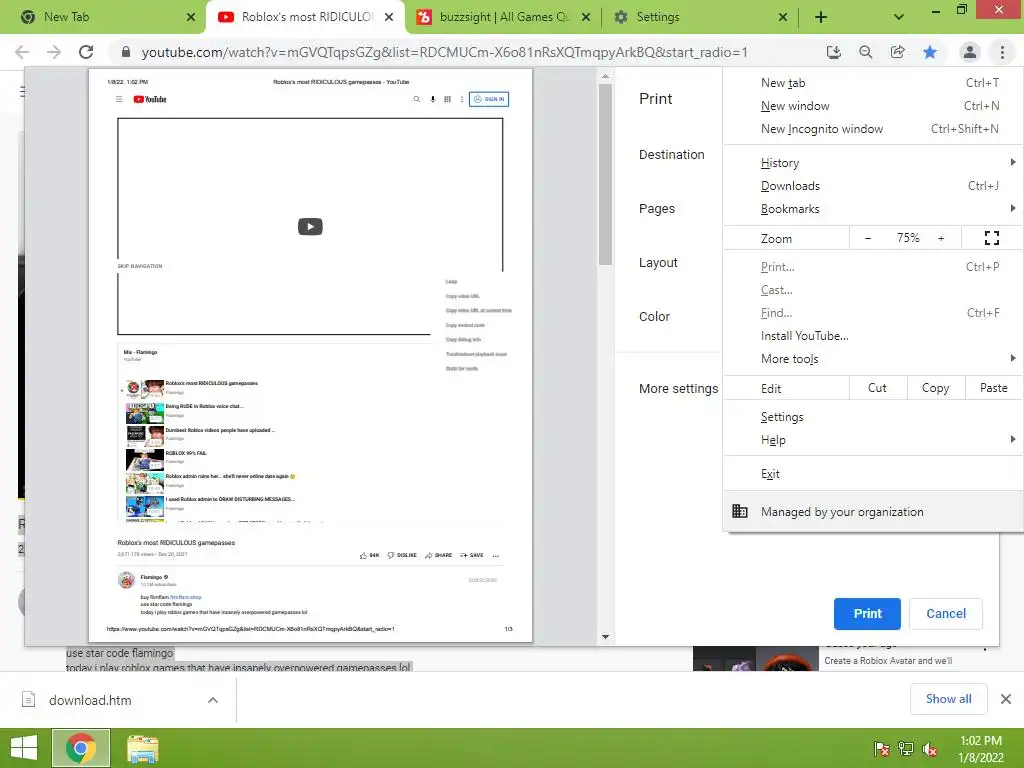The image size is (1024, 768).
Task: Choose Install YouTube from the menu
Action: coord(873,336)
